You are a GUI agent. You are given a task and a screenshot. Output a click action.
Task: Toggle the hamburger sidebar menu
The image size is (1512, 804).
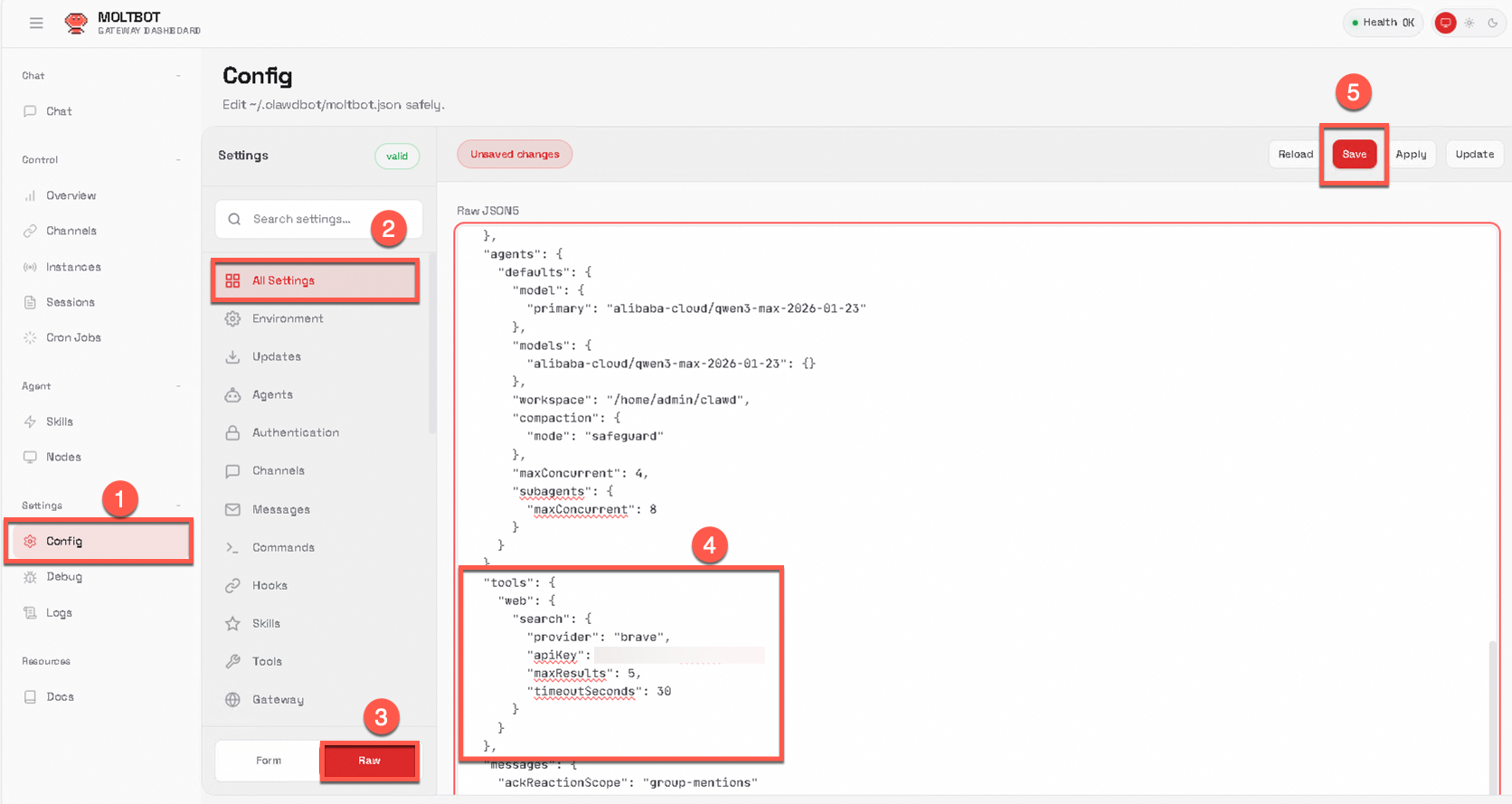point(36,23)
